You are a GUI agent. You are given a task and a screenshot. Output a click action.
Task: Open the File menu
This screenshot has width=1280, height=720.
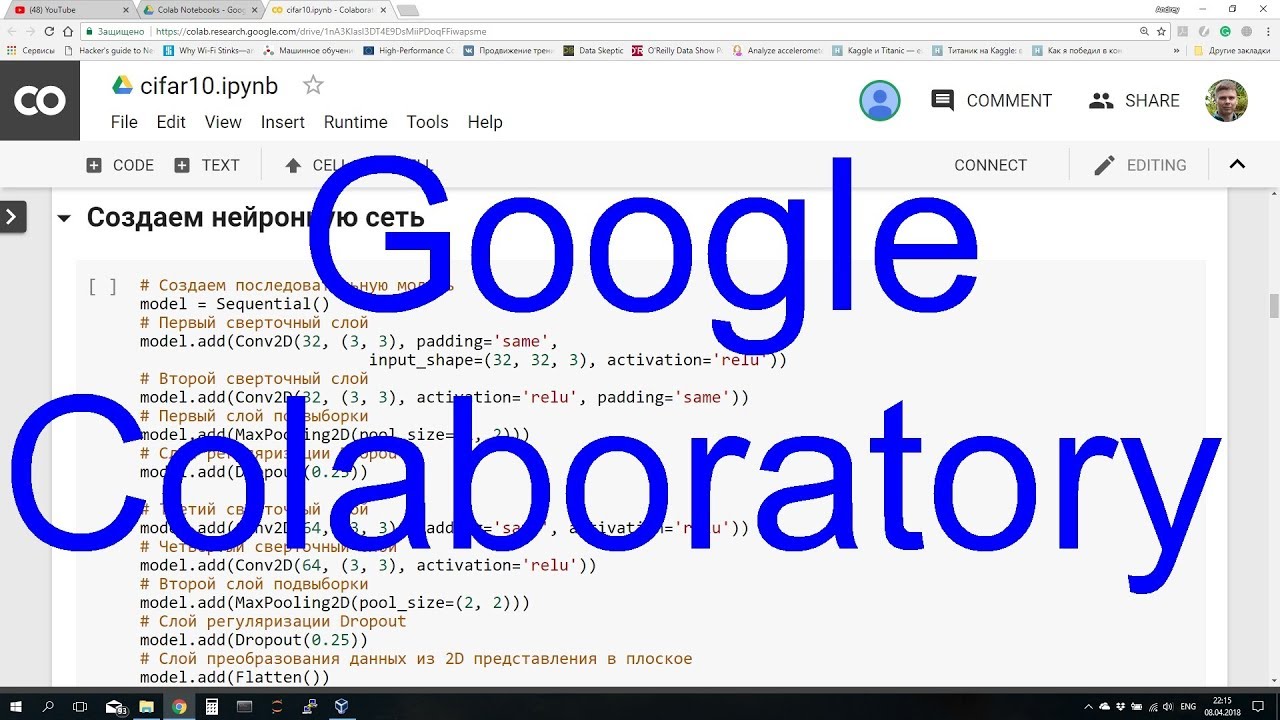[124, 122]
